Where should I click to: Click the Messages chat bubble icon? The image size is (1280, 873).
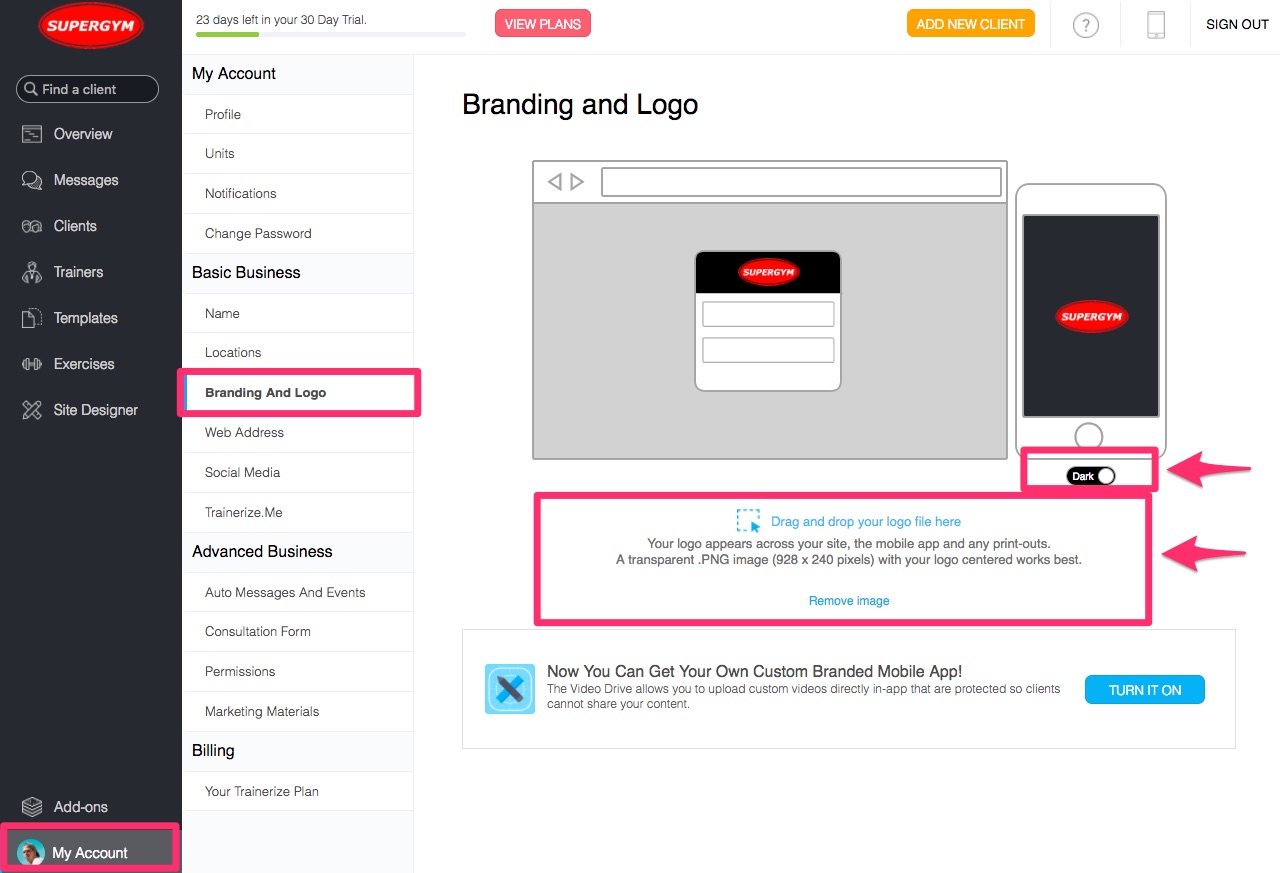pyautogui.click(x=32, y=180)
